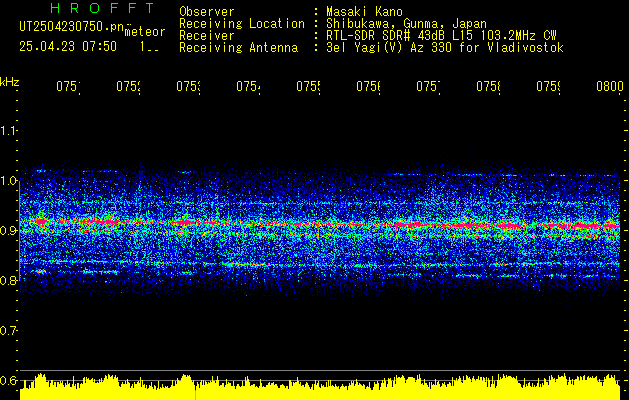Click the 0800 time marker

click(x=610, y=87)
